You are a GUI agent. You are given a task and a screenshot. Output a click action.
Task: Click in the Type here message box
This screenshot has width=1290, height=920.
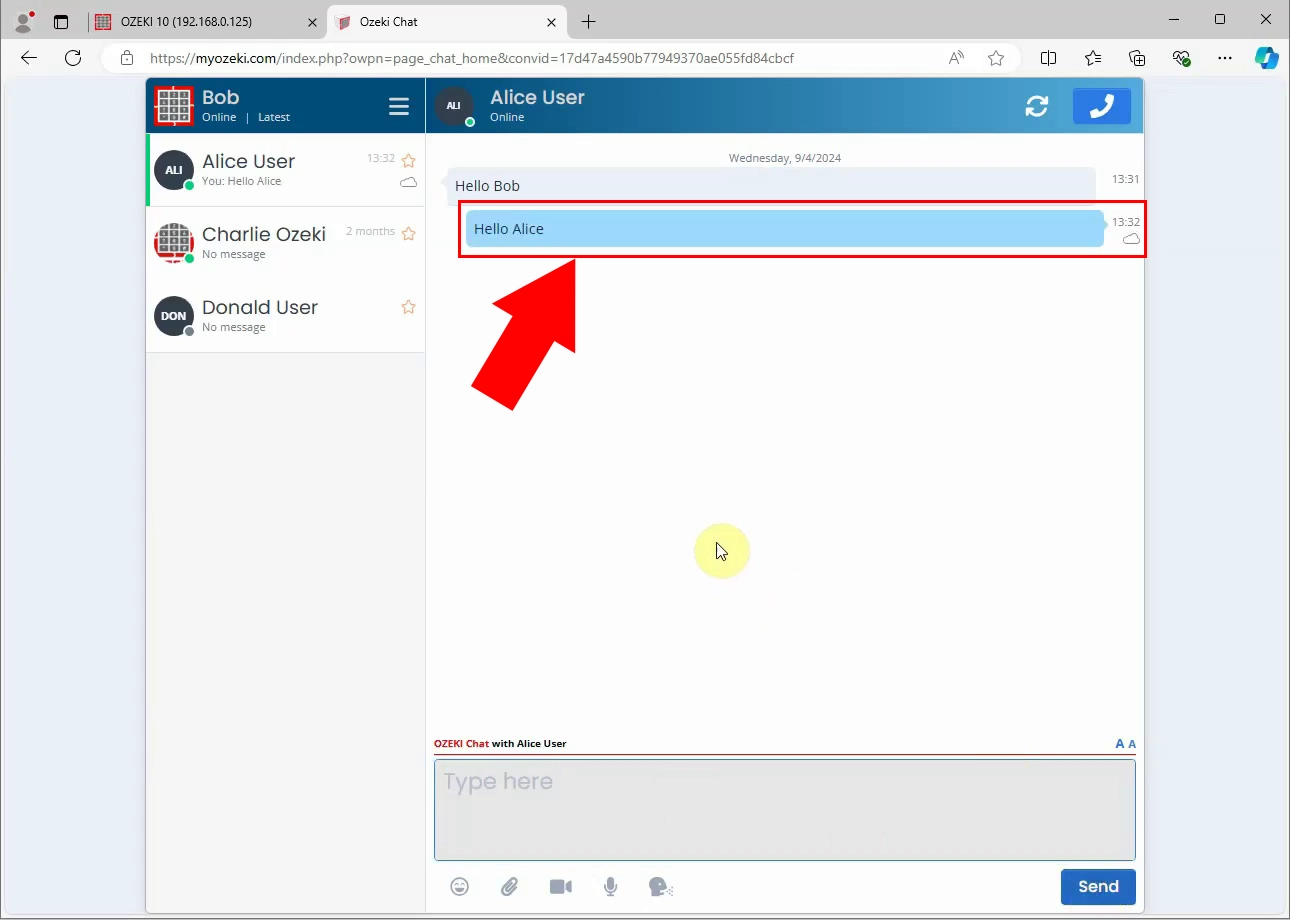point(785,810)
